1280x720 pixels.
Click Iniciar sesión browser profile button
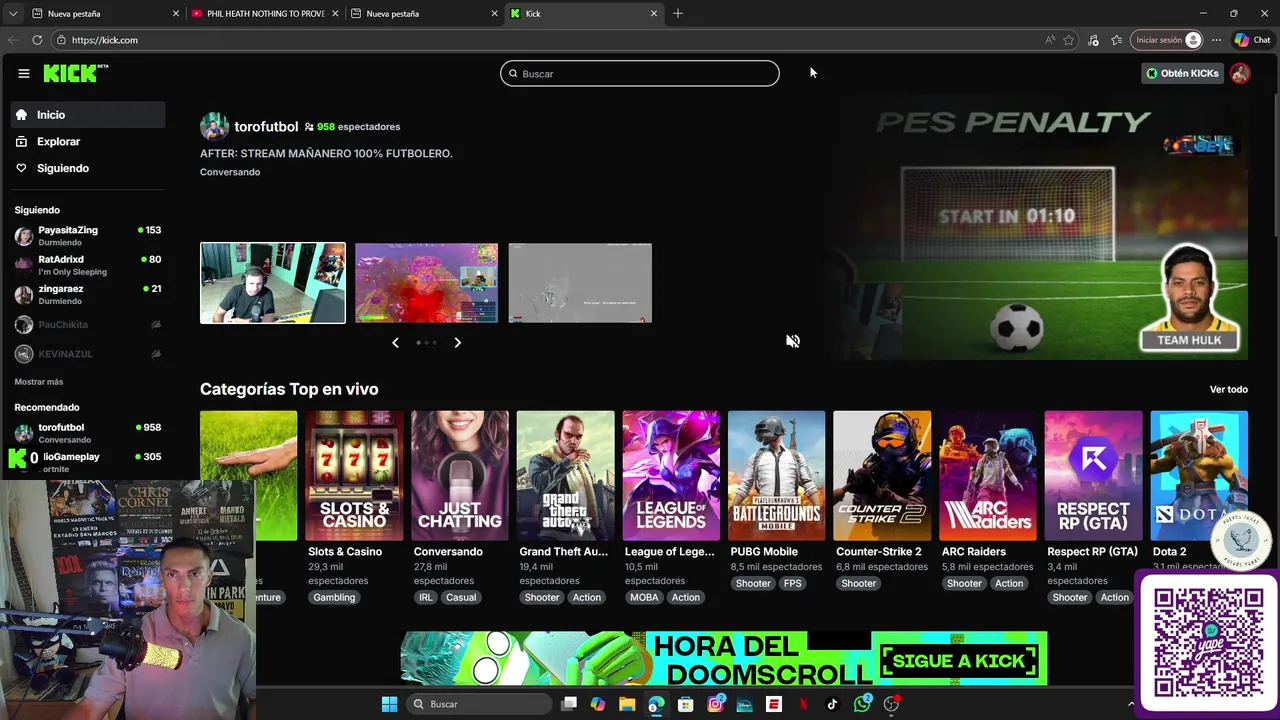[x=1167, y=40]
